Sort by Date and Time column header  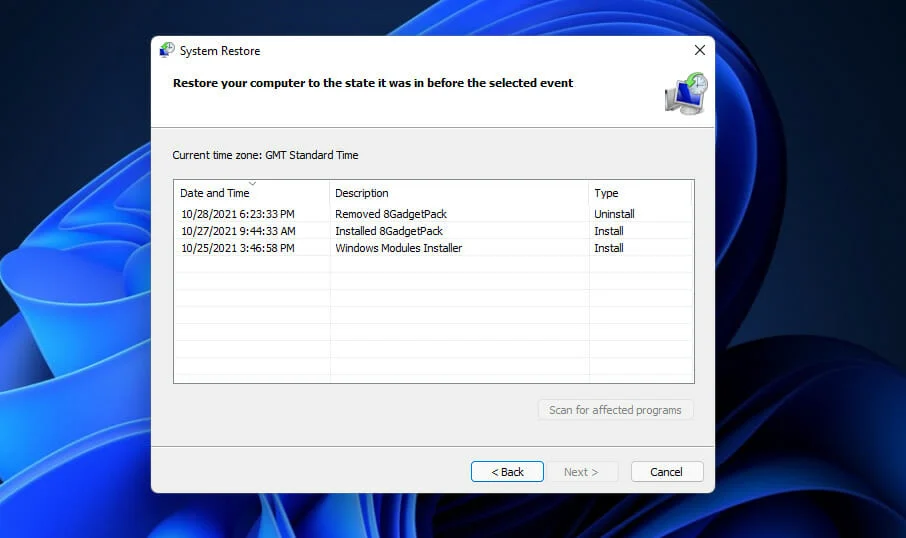coord(251,193)
